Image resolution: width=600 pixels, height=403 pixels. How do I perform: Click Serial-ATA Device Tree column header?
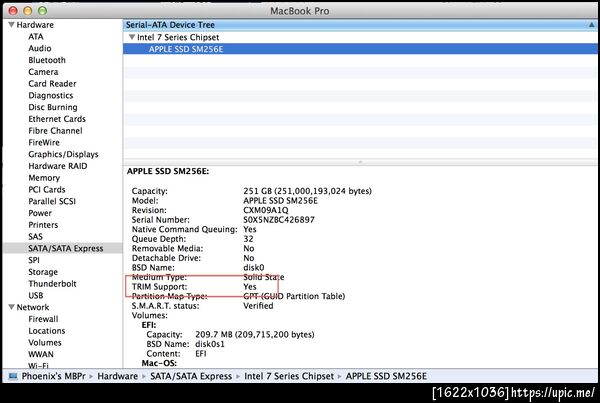tap(360, 25)
